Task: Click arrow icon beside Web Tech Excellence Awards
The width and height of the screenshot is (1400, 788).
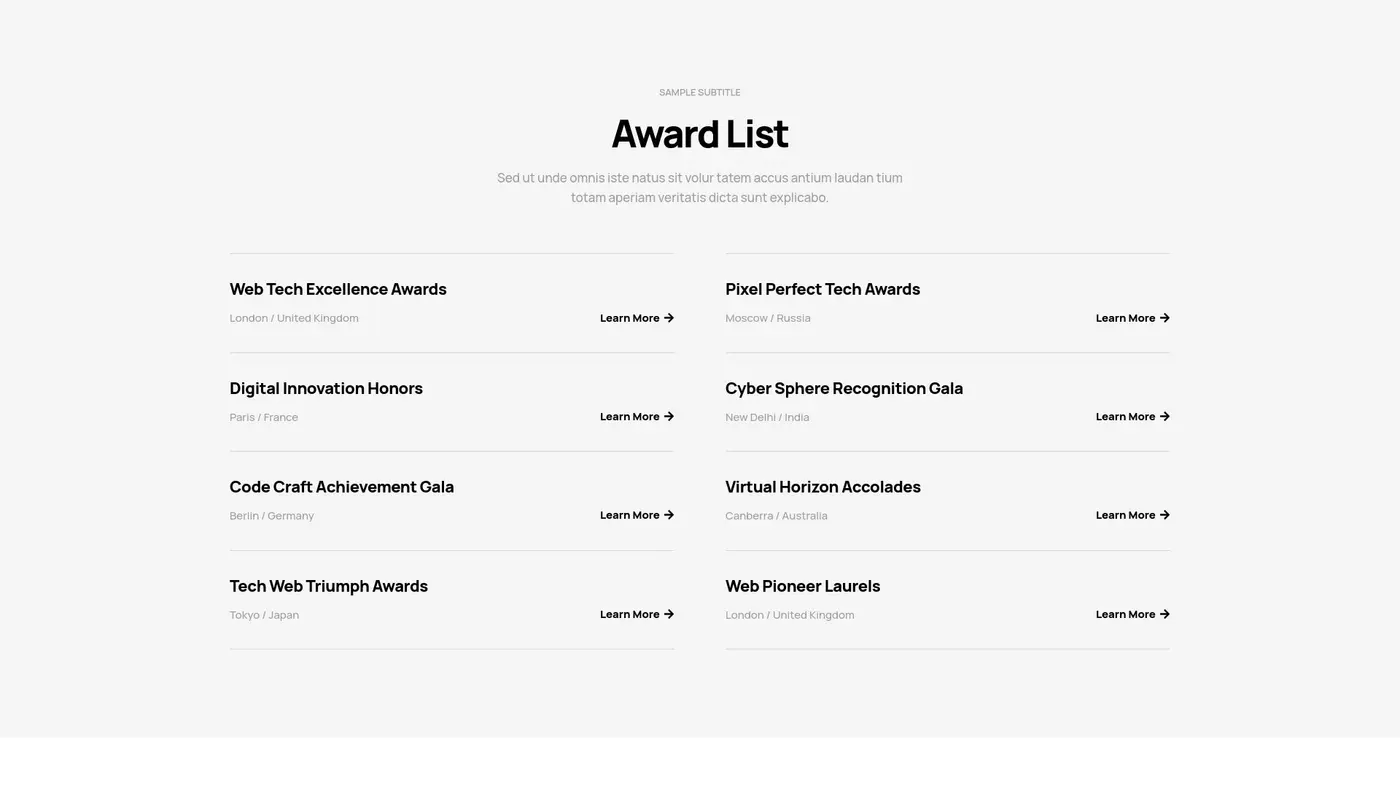Action: (x=669, y=318)
